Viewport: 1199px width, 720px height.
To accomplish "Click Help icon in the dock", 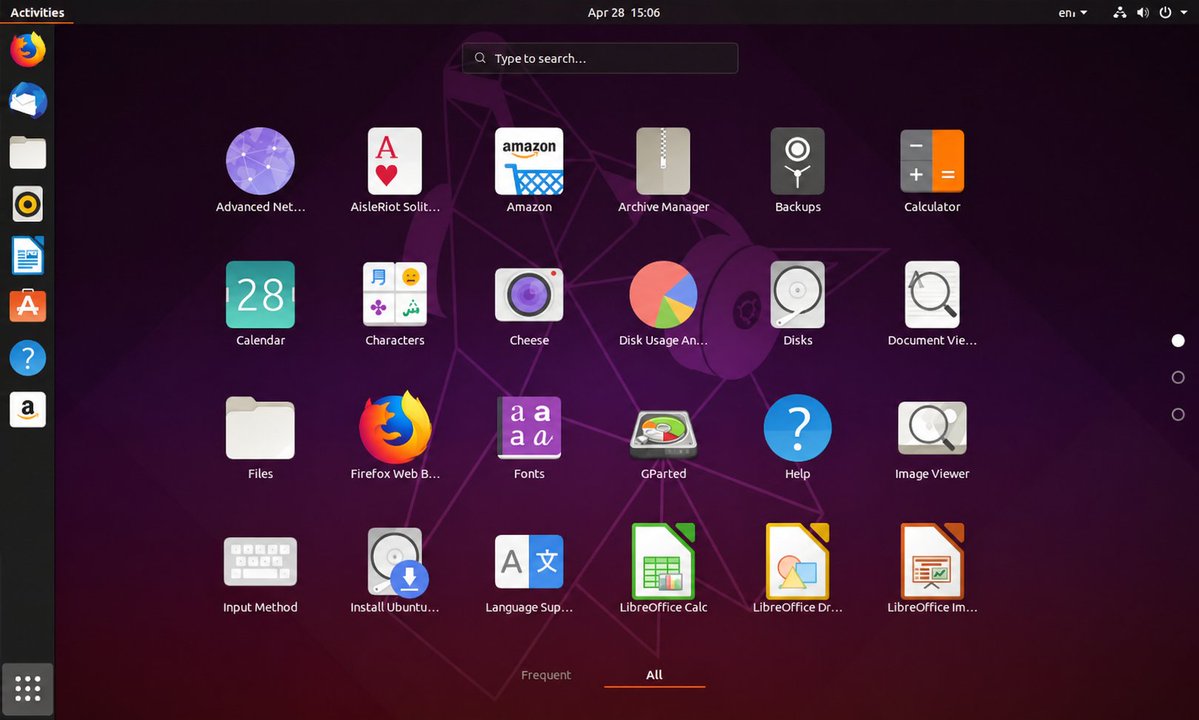I will pos(28,358).
